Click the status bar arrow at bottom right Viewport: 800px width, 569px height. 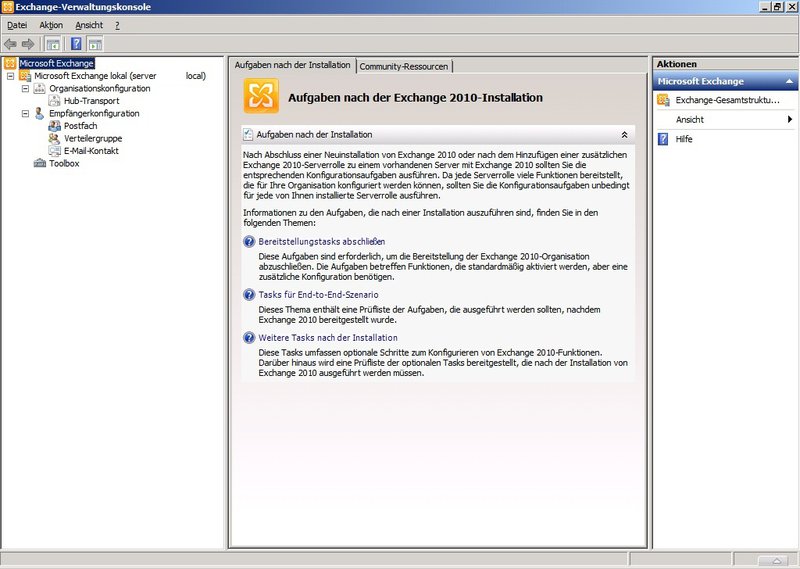pyautogui.click(x=777, y=561)
